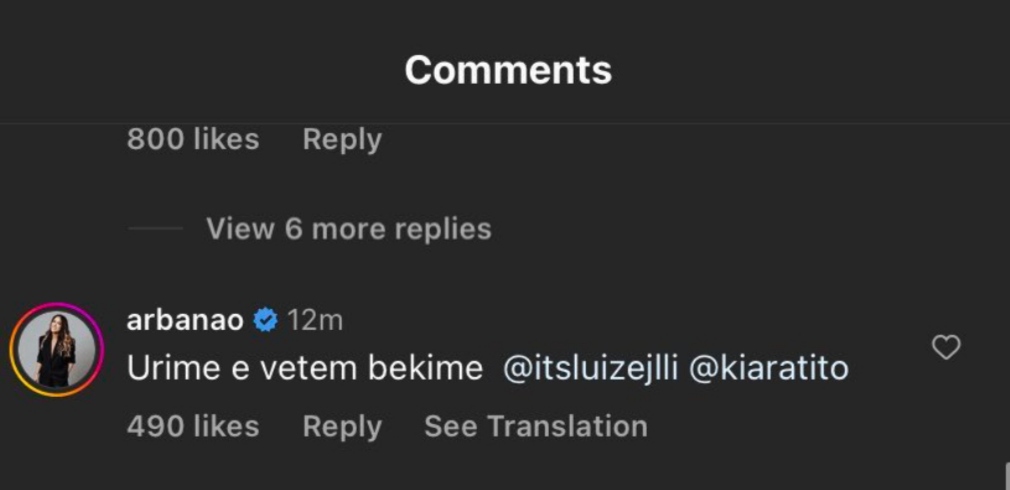Click See Translation under the comment
This screenshot has width=1010, height=490.
pos(535,426)
